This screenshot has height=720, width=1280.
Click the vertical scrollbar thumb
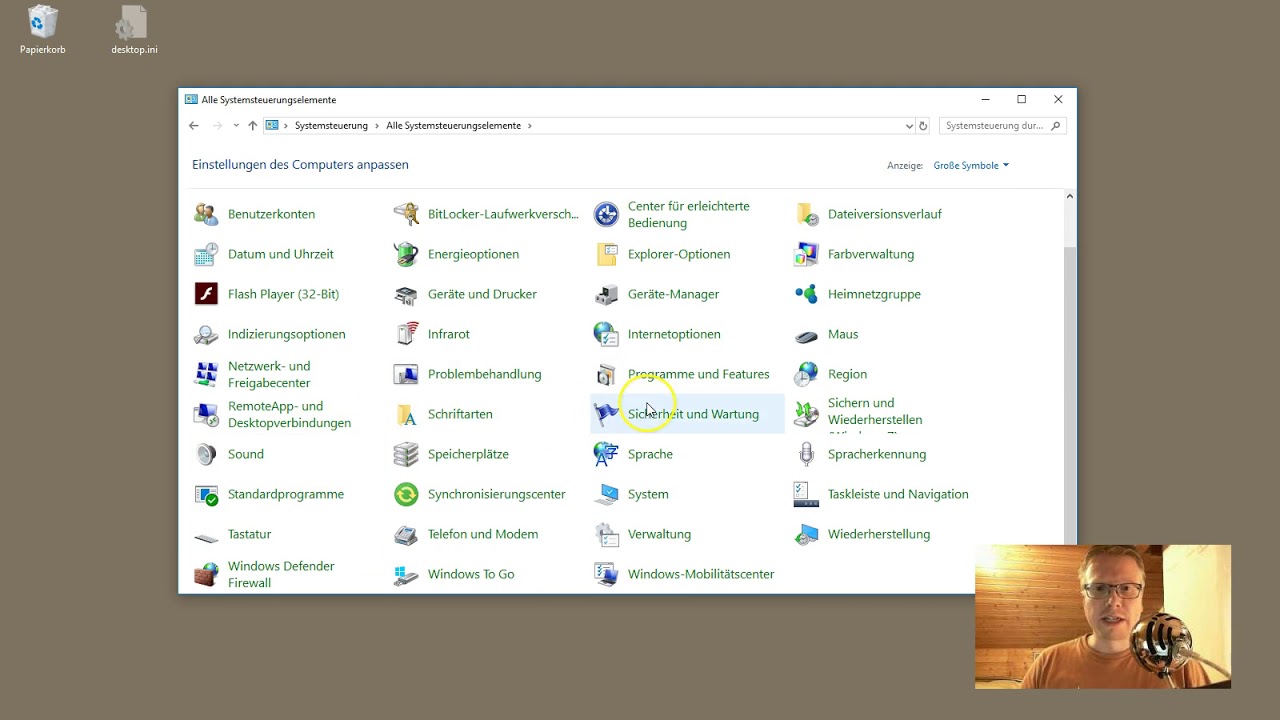tap(1069, 396)
